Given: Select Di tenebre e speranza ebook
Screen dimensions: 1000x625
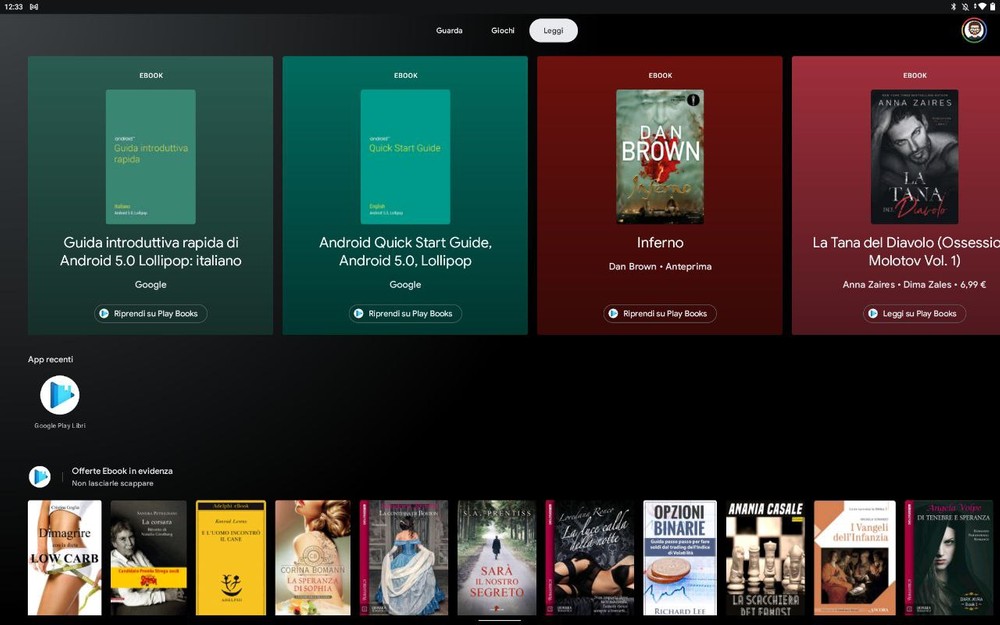Looking at the screenshot, I should point(949,557).
